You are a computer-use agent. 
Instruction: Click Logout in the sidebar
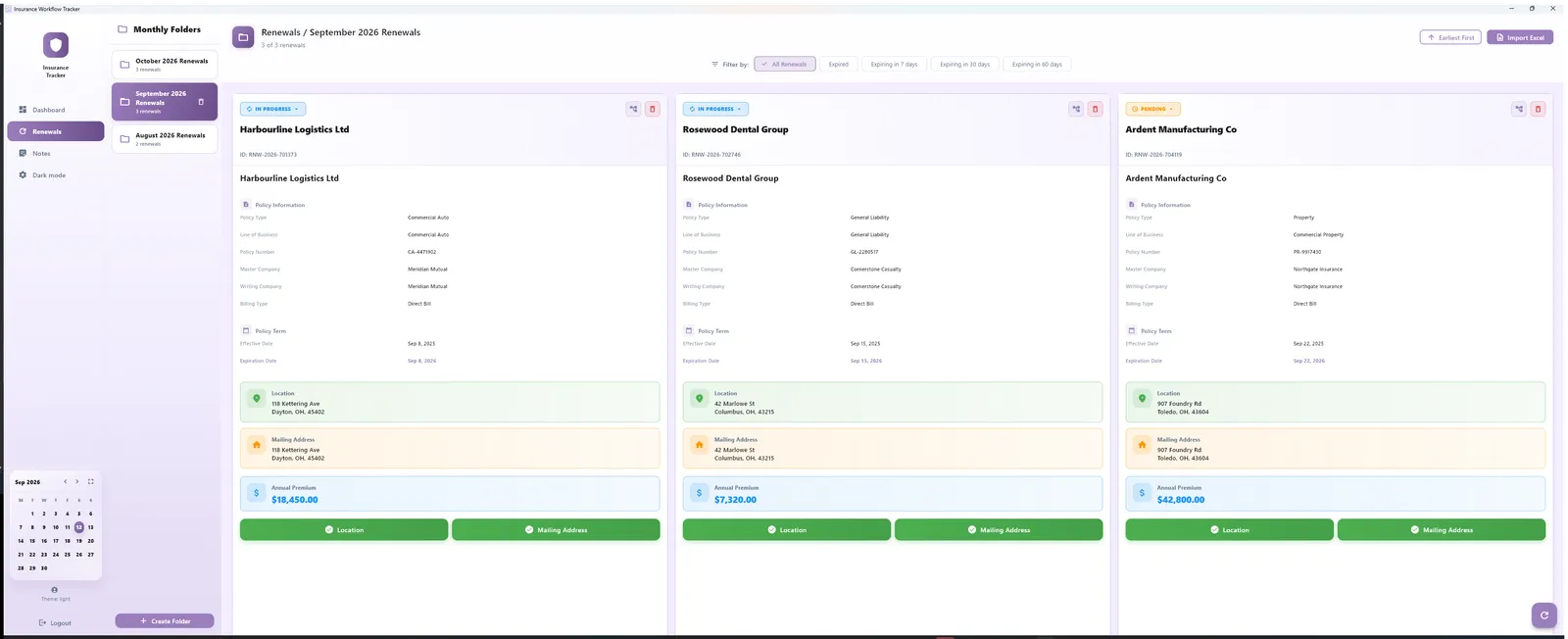pos(55,623)
